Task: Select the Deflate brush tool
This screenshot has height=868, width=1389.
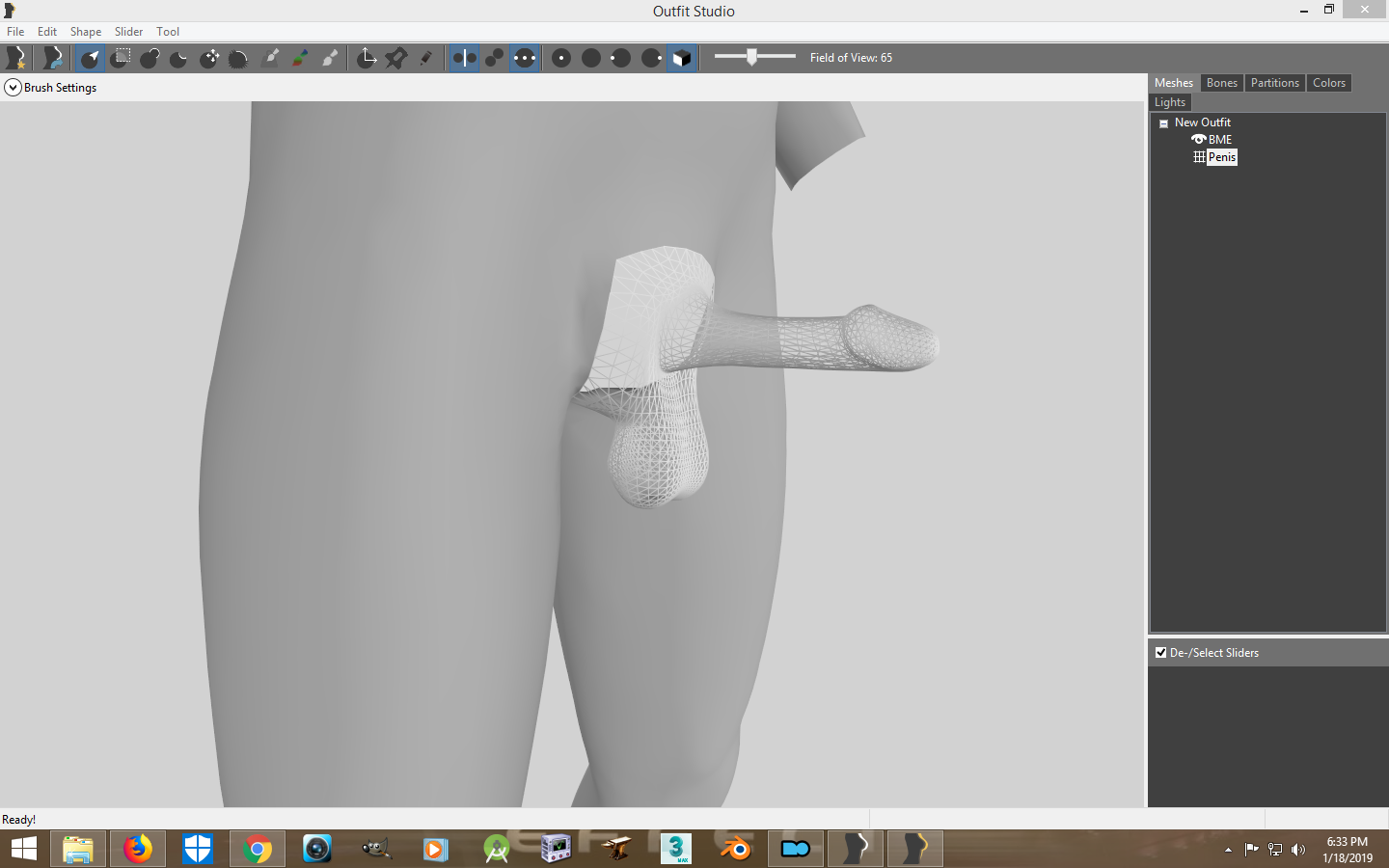Action: (179, 58)
